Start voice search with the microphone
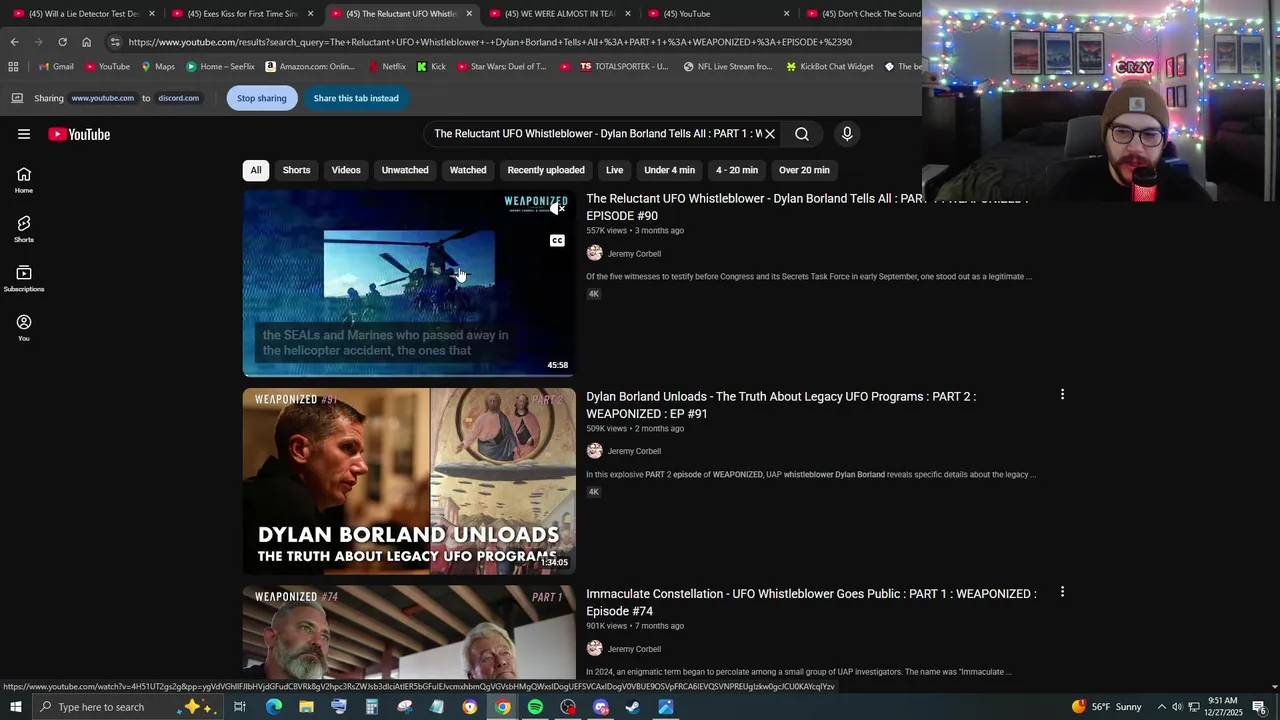Image resolution: width=1280 pixels, height=720 pixels. [847, 134]
